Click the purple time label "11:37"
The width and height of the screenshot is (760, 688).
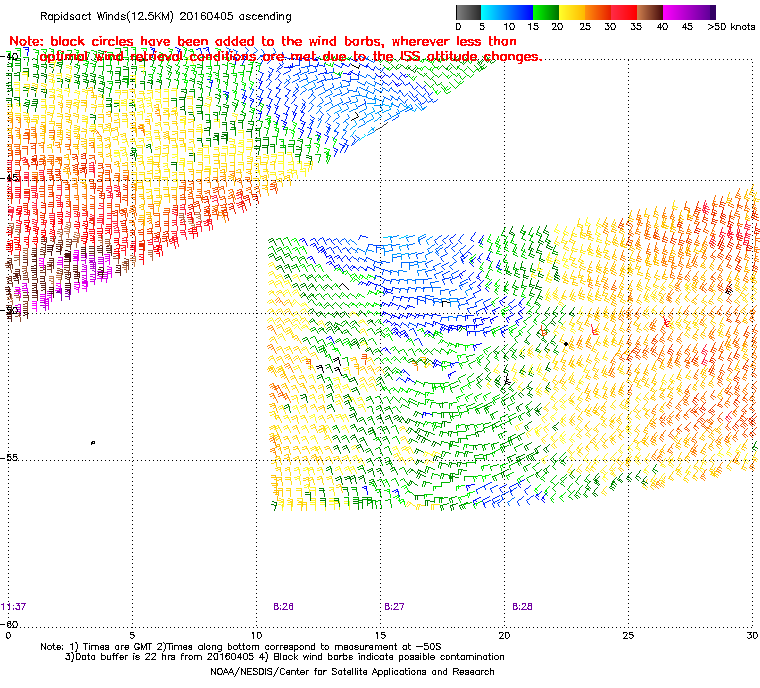coord(14,607)
